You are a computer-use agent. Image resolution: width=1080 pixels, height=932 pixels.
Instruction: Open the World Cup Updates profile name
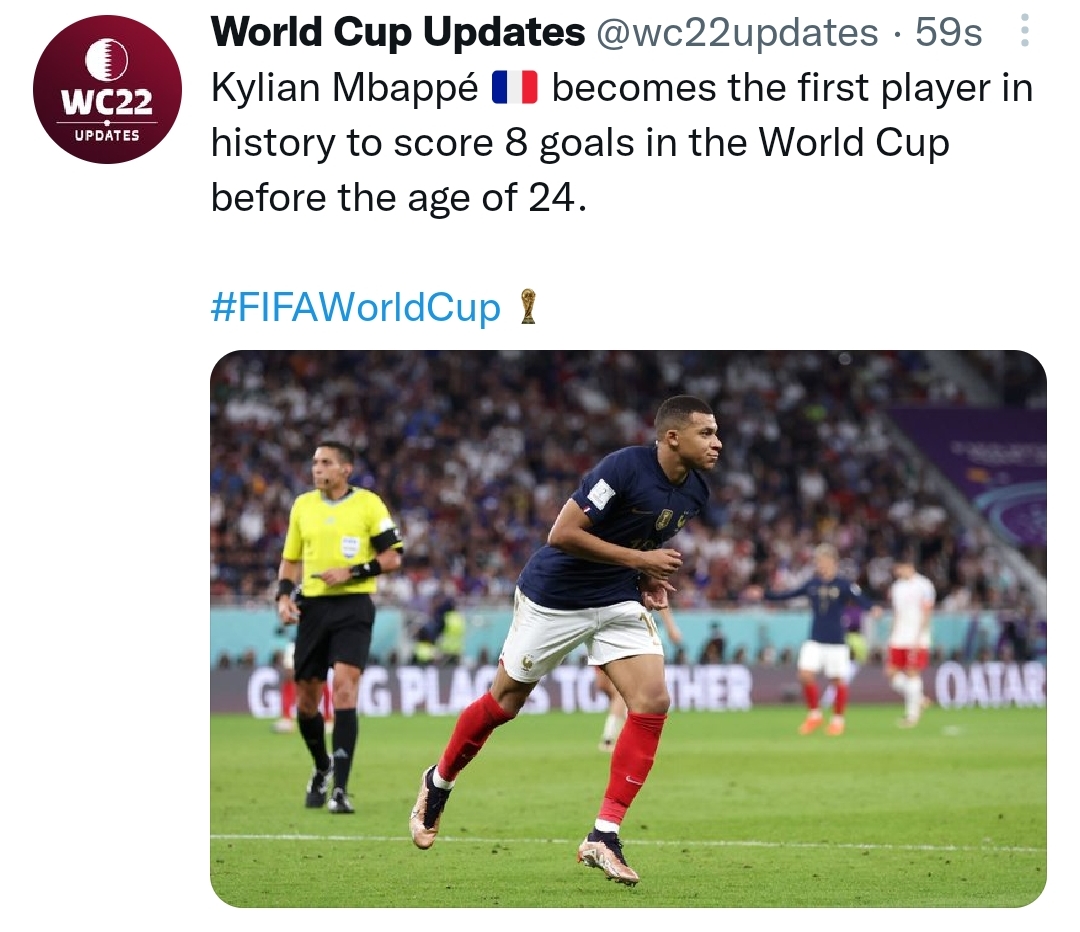(398, 33)
